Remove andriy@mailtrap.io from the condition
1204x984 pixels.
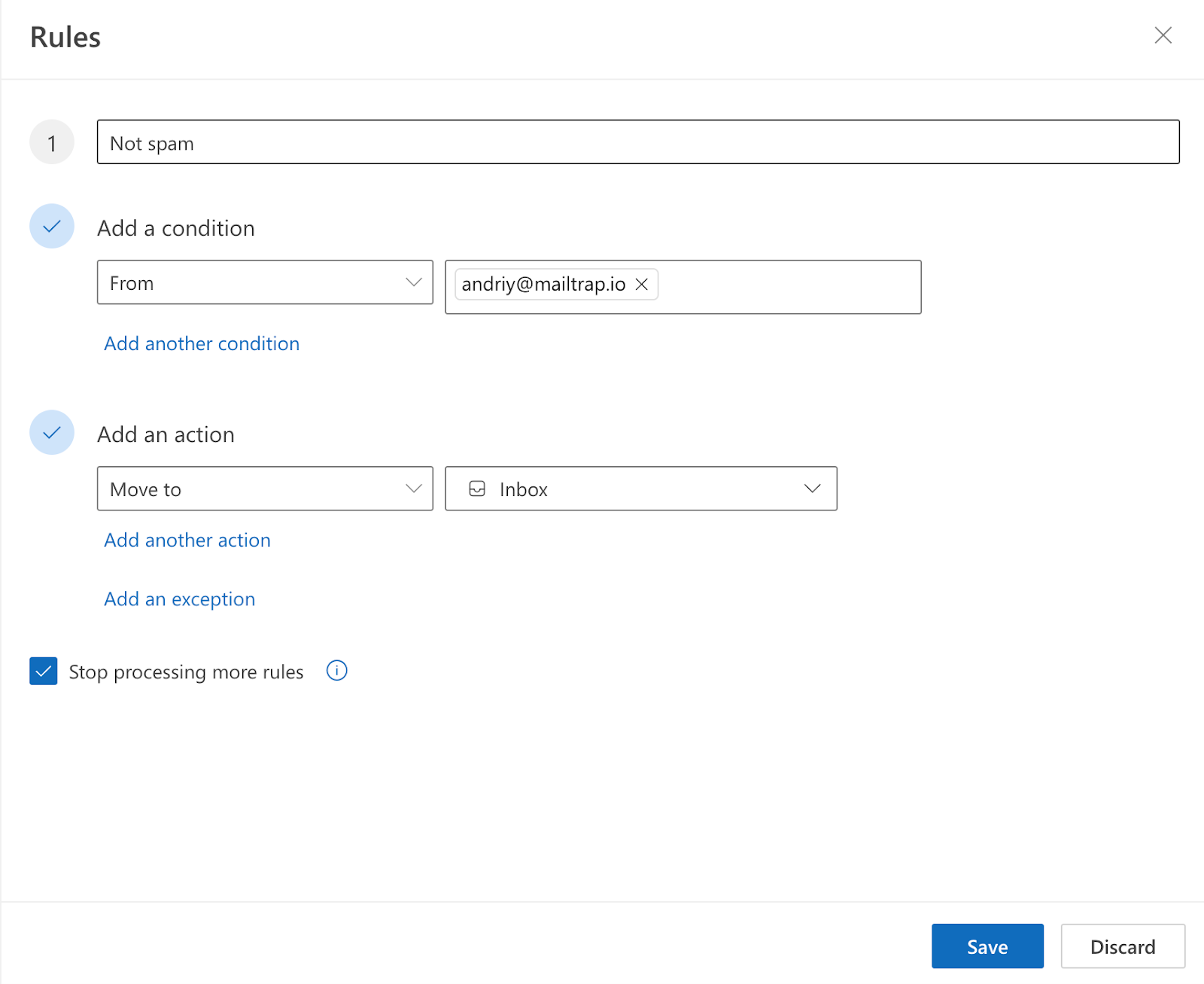pyautogui.click(x=643, y=285)
